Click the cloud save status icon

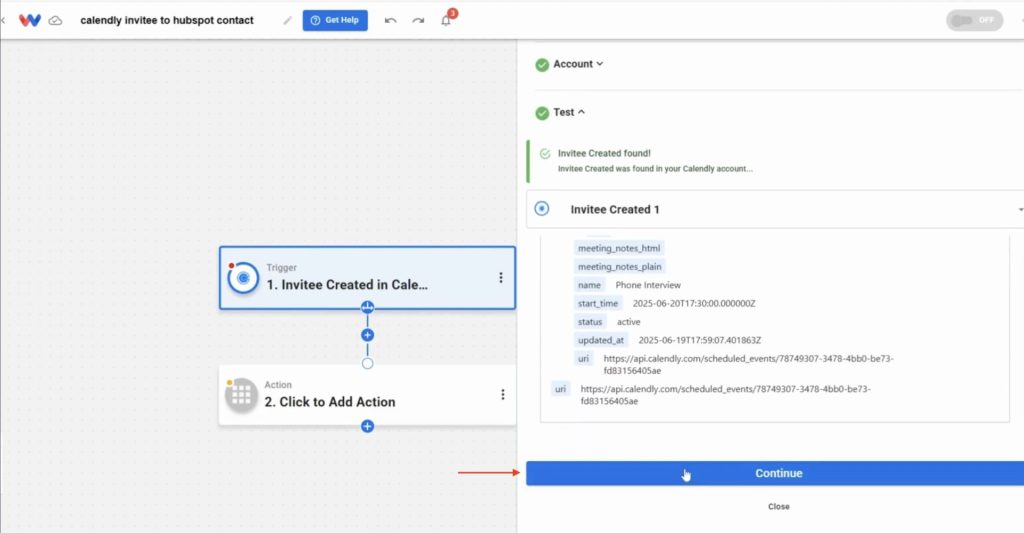pyautogui.click(x=56, y=20)
